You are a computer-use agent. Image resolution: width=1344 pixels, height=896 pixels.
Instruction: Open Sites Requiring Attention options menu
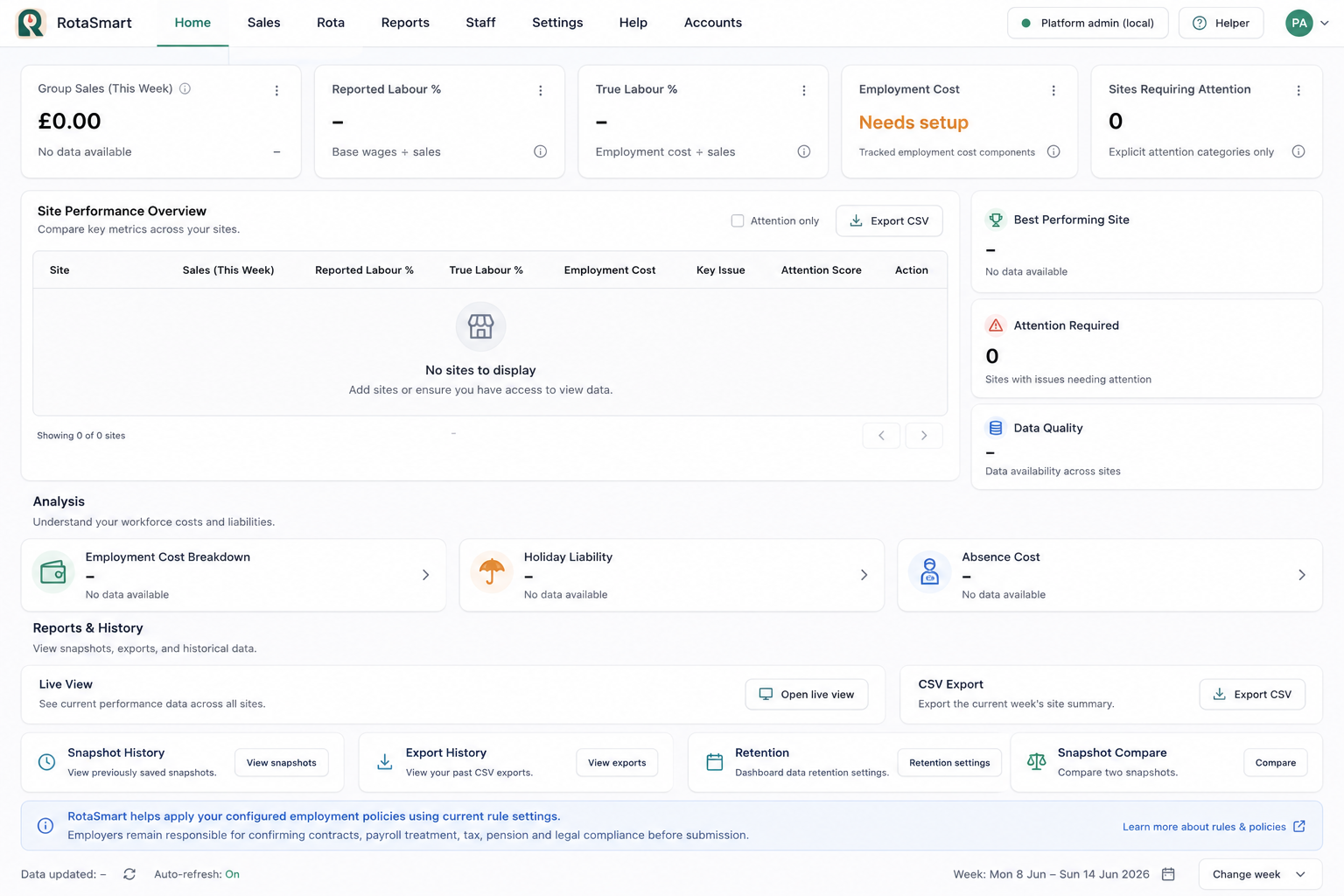(1298, 90)
